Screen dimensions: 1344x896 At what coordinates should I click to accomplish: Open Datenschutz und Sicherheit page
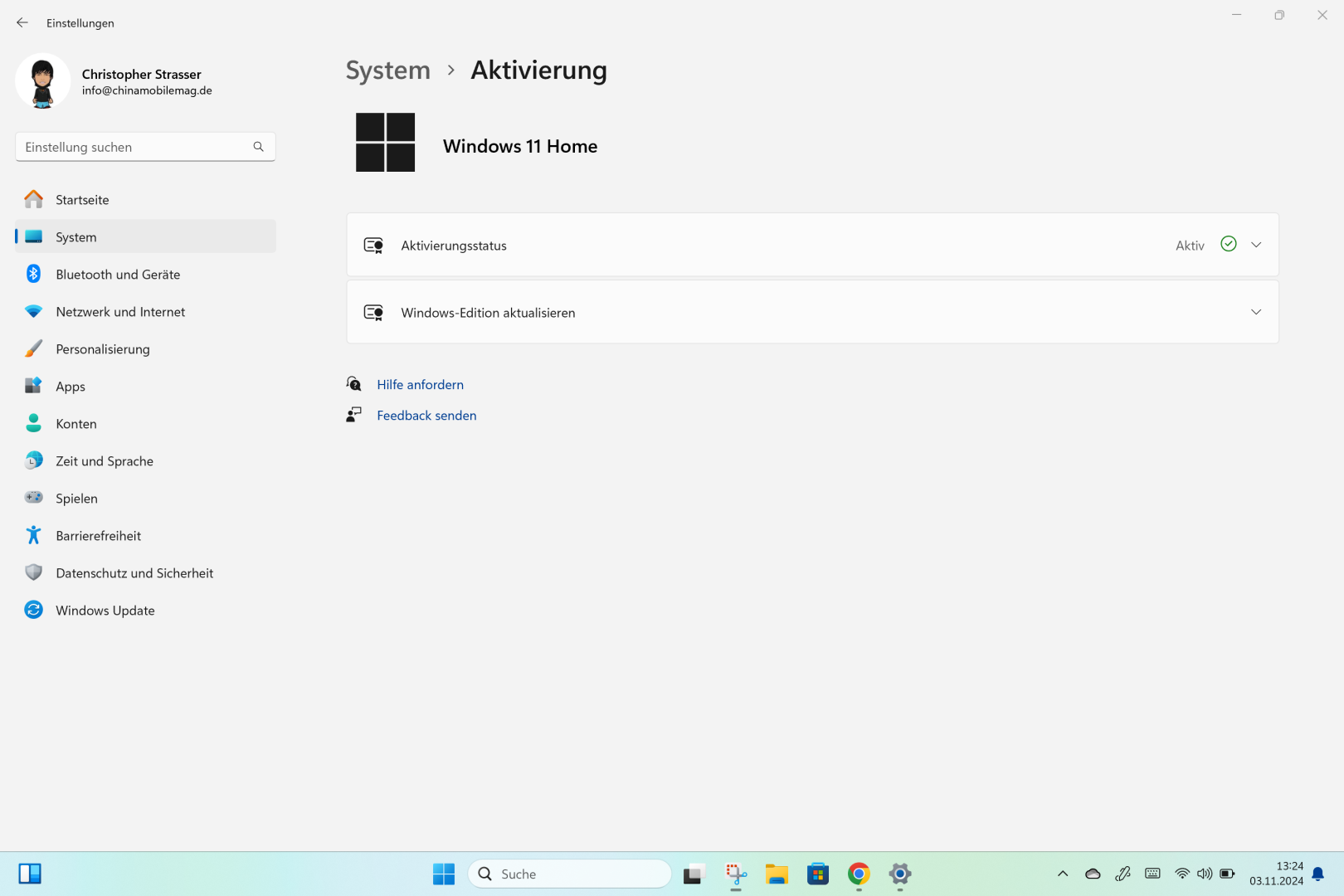(x=134, y=573)
